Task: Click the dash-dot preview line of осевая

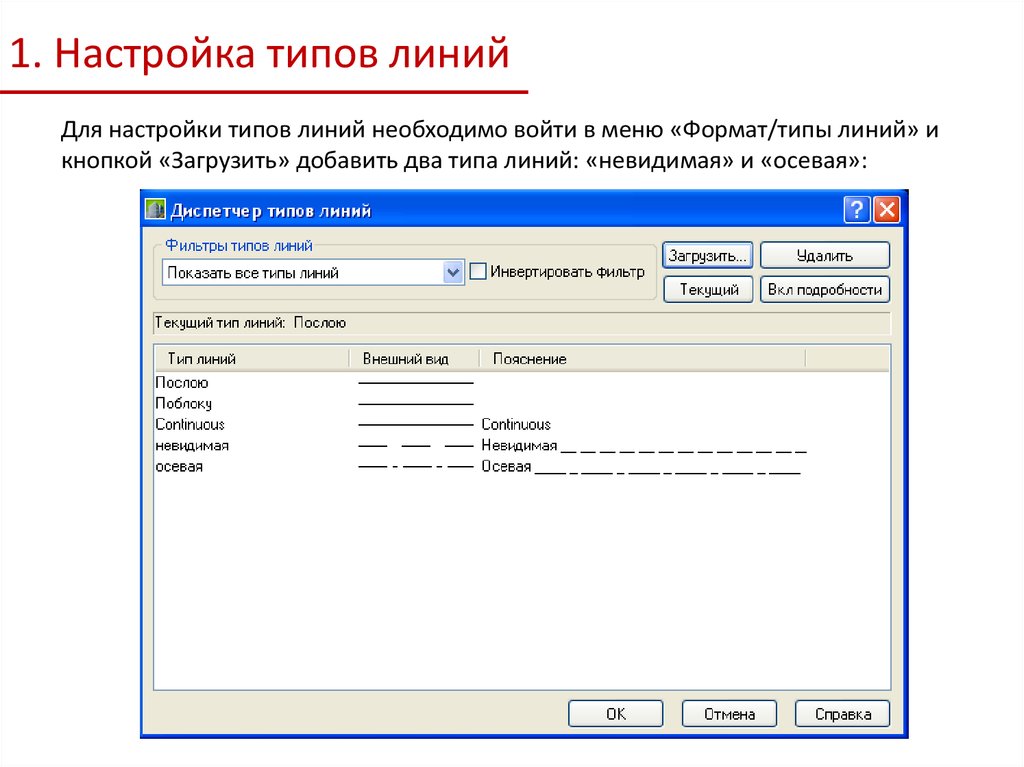Action: pyautogui.click(x=416, y=466)
